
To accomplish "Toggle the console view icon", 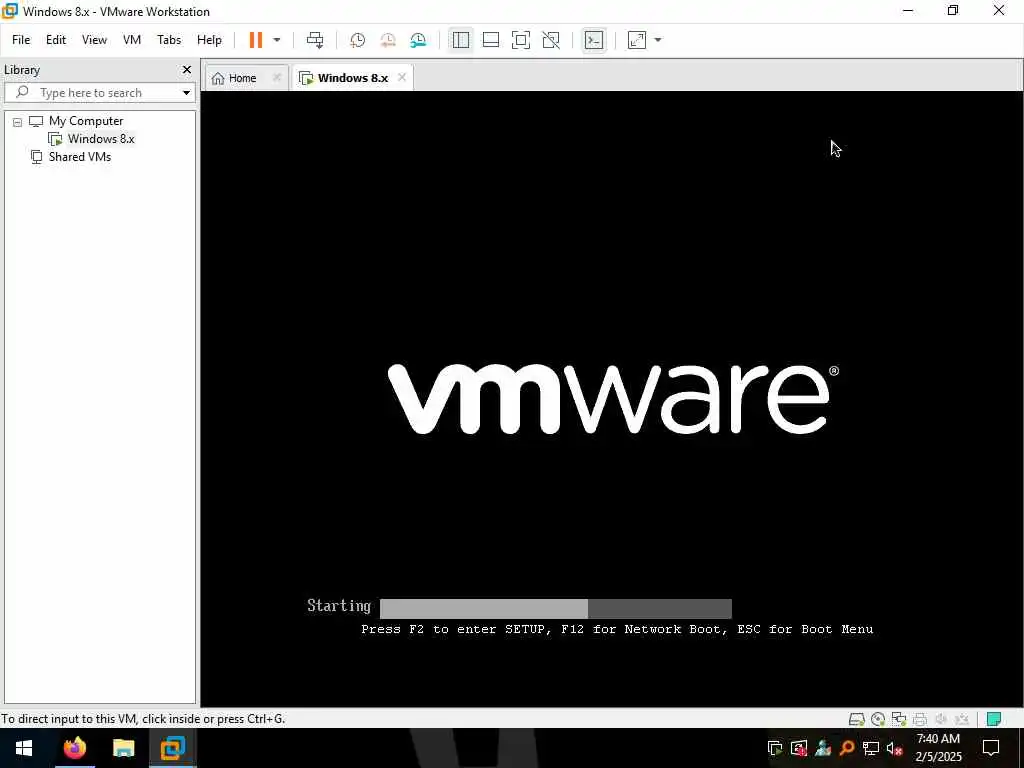I will (594, 40).
